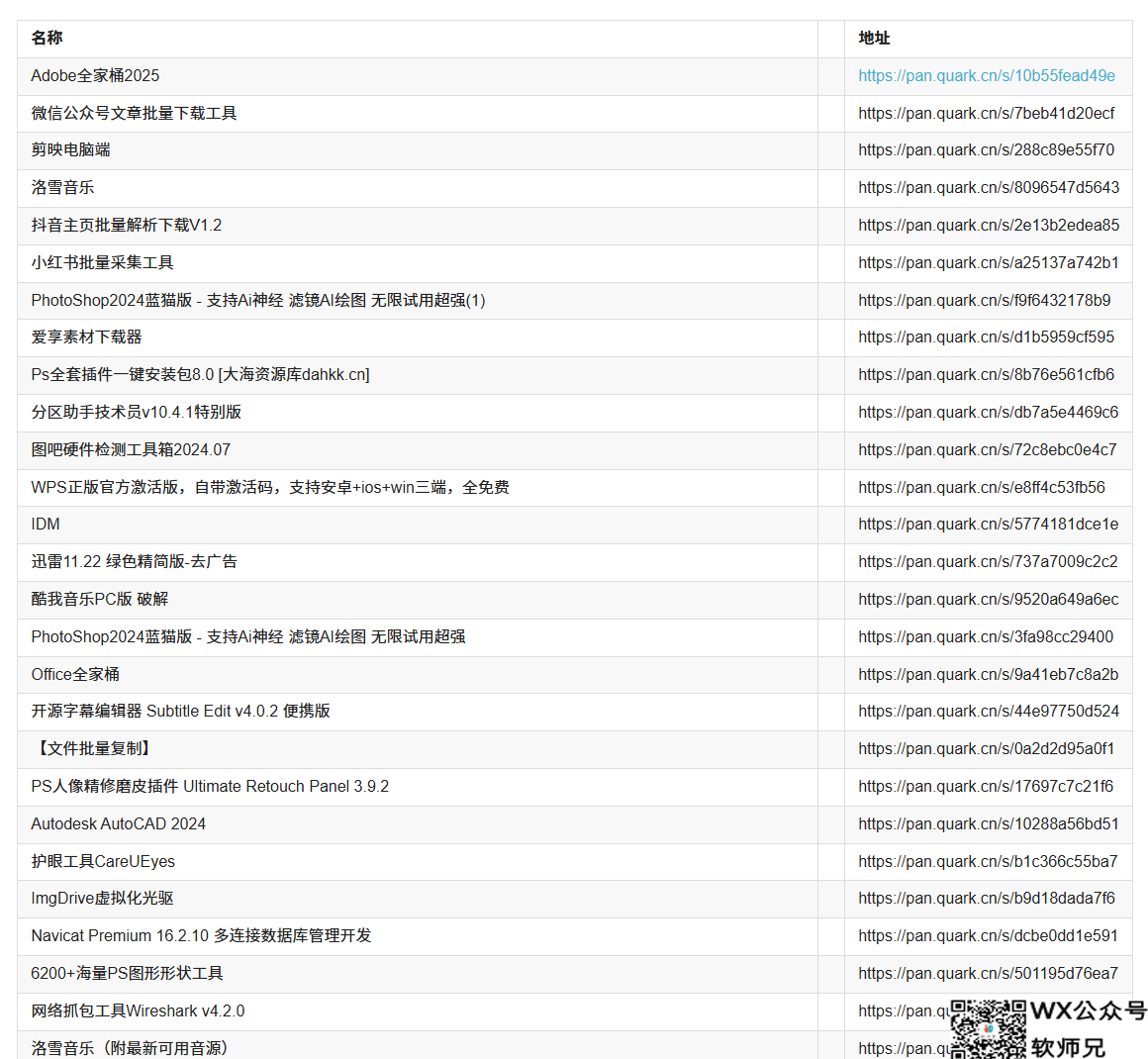The width and height of the screenshot is (1148, 1059).
Task: Select the 剪映电脑端 row name
Action: pos(71,150)
